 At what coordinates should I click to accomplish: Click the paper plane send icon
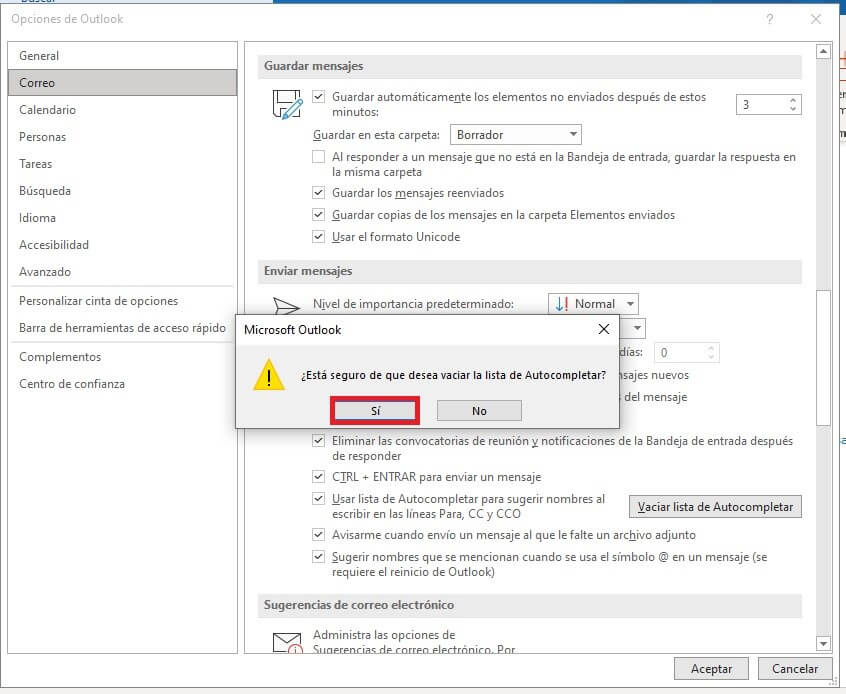[286, 306]
